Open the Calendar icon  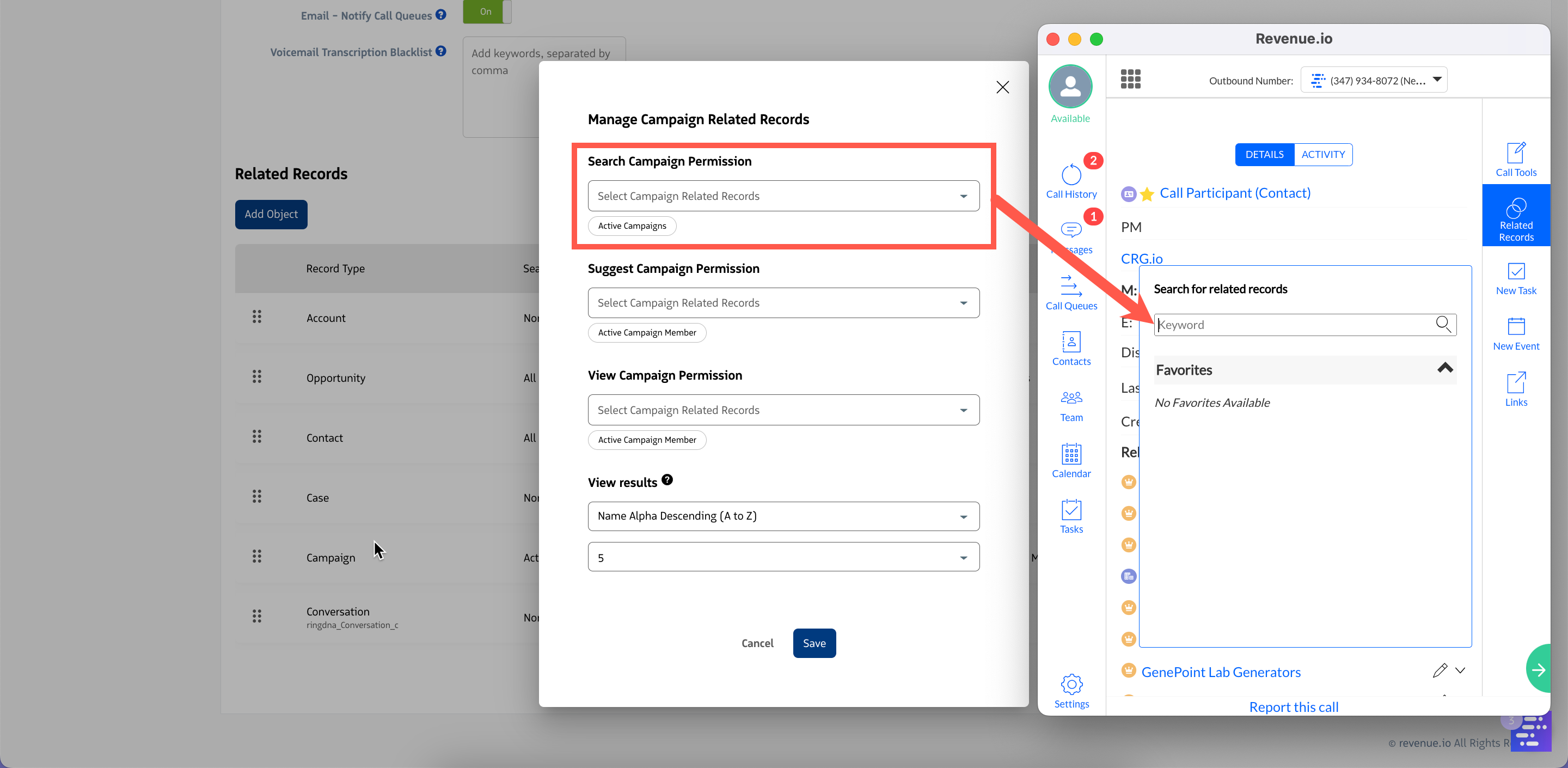coord(1071,460)
